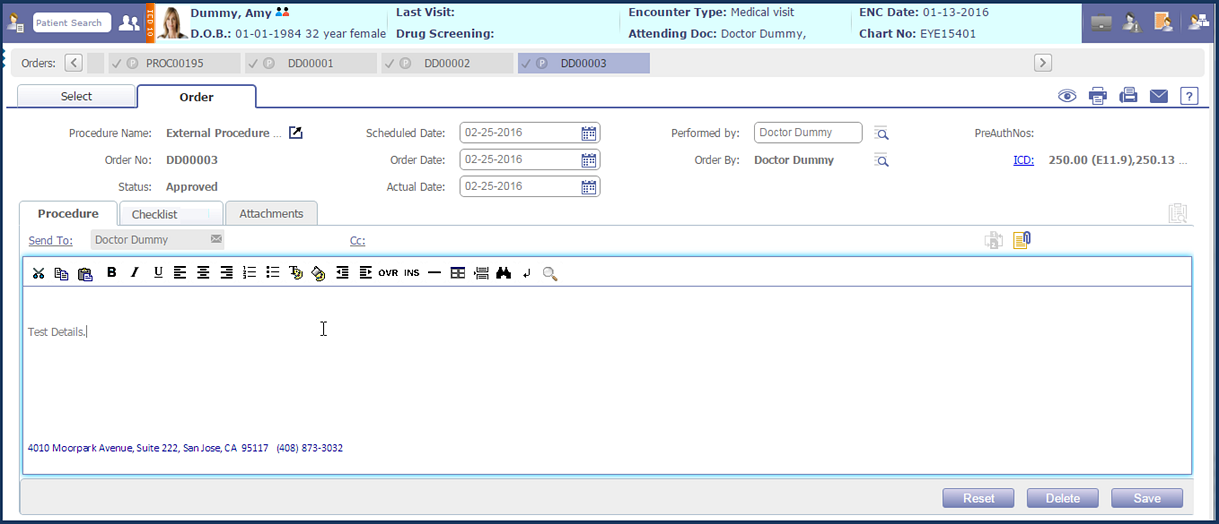This screenshot has width=1219, height=524.
Task: Click inside the Patient Search field
Action: (72, 22)
